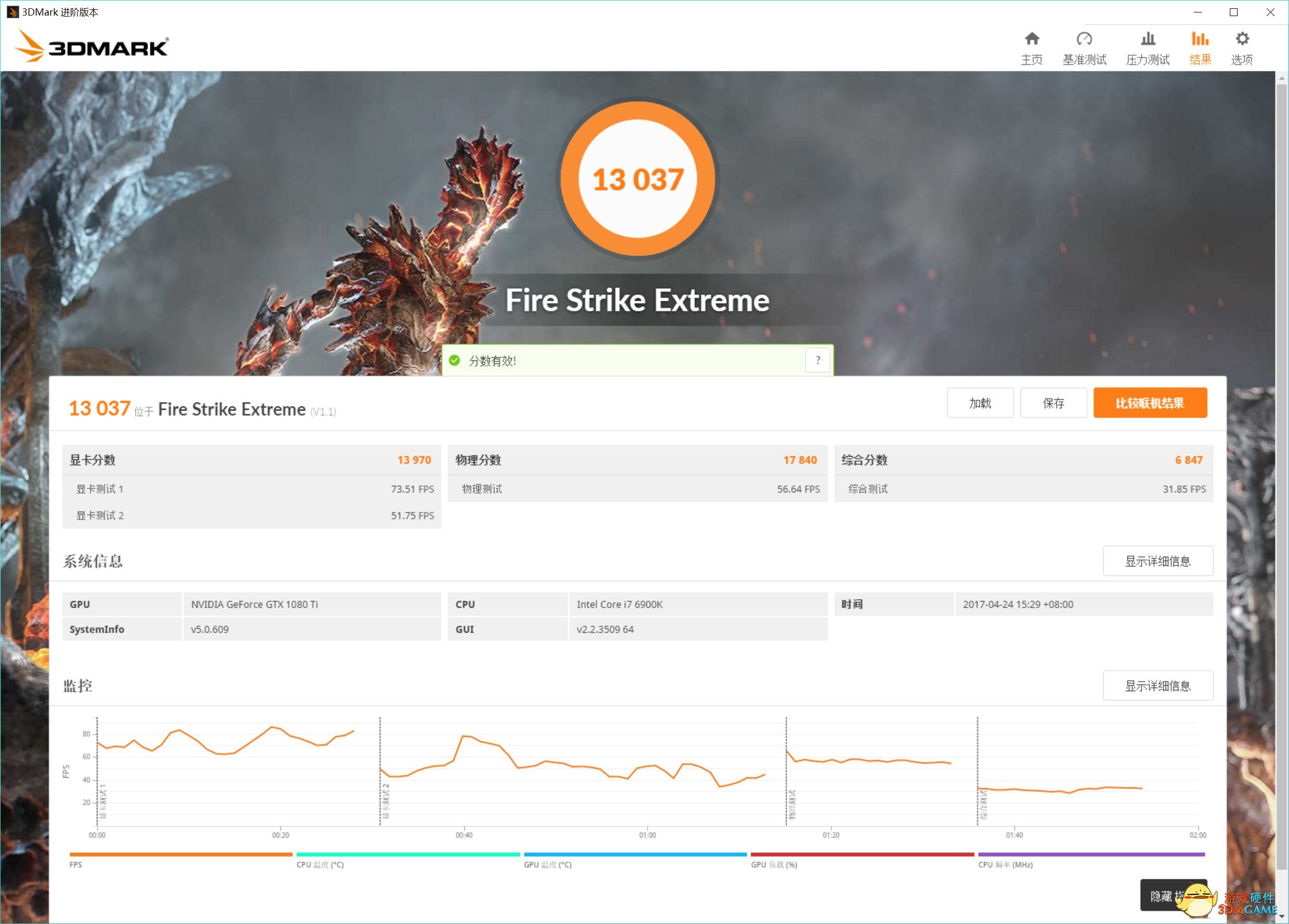Click the 物理测试 chart marker line
This screenshot has width=1289, height=924.
[786, 771]
